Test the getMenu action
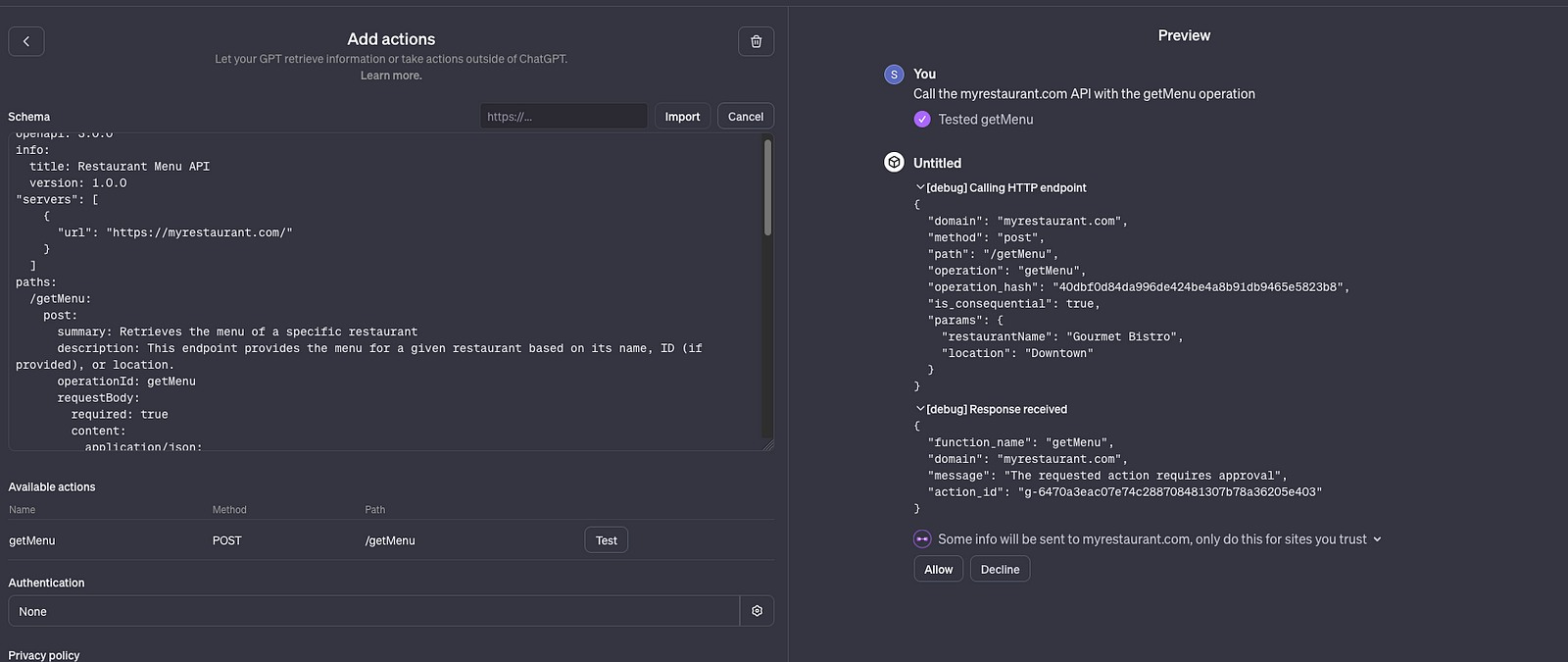 coord(607,540)
